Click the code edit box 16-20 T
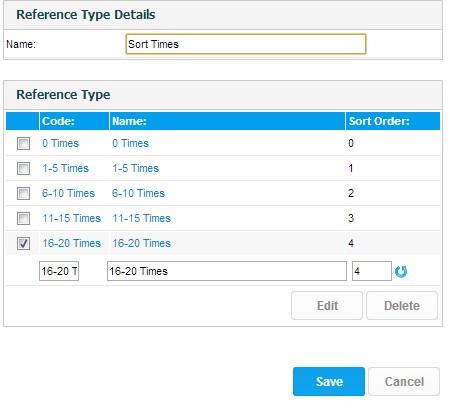The image size is (450, 417). [x=59, y=271]
